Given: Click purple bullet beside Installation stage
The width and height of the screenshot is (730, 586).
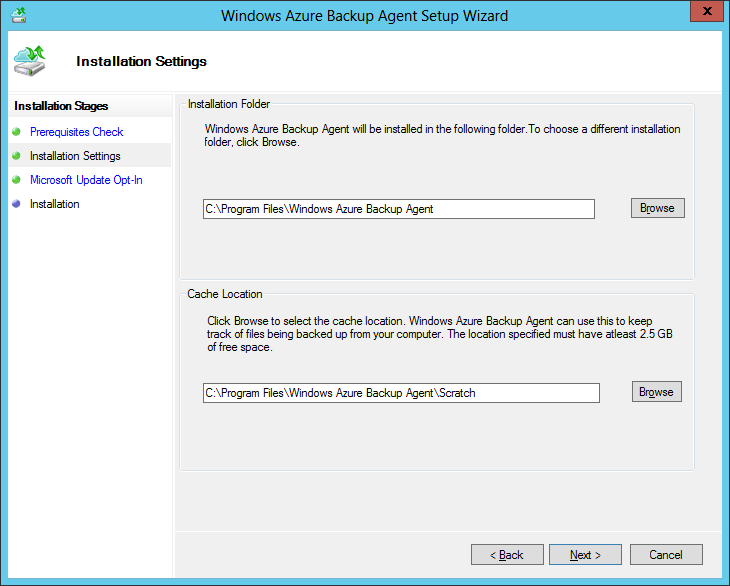Looking at the screenshot, I should tap(17, 204).
